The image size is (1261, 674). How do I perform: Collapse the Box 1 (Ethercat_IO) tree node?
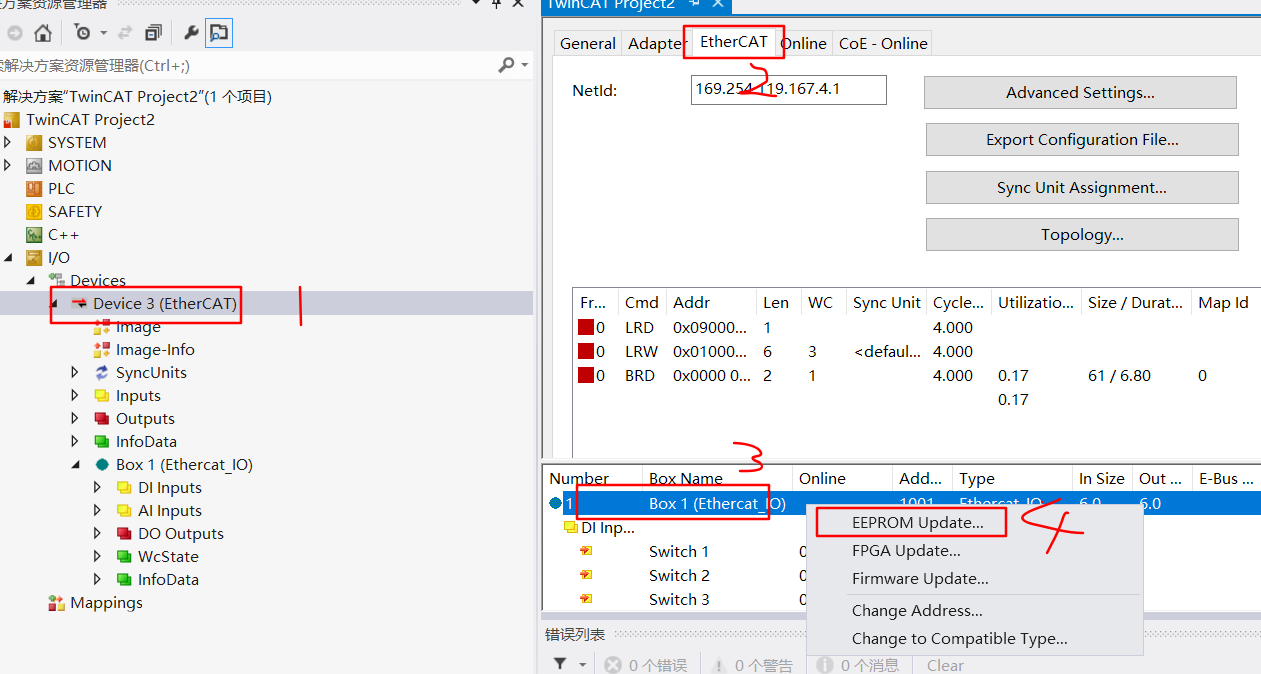click(x=75, y=465)
